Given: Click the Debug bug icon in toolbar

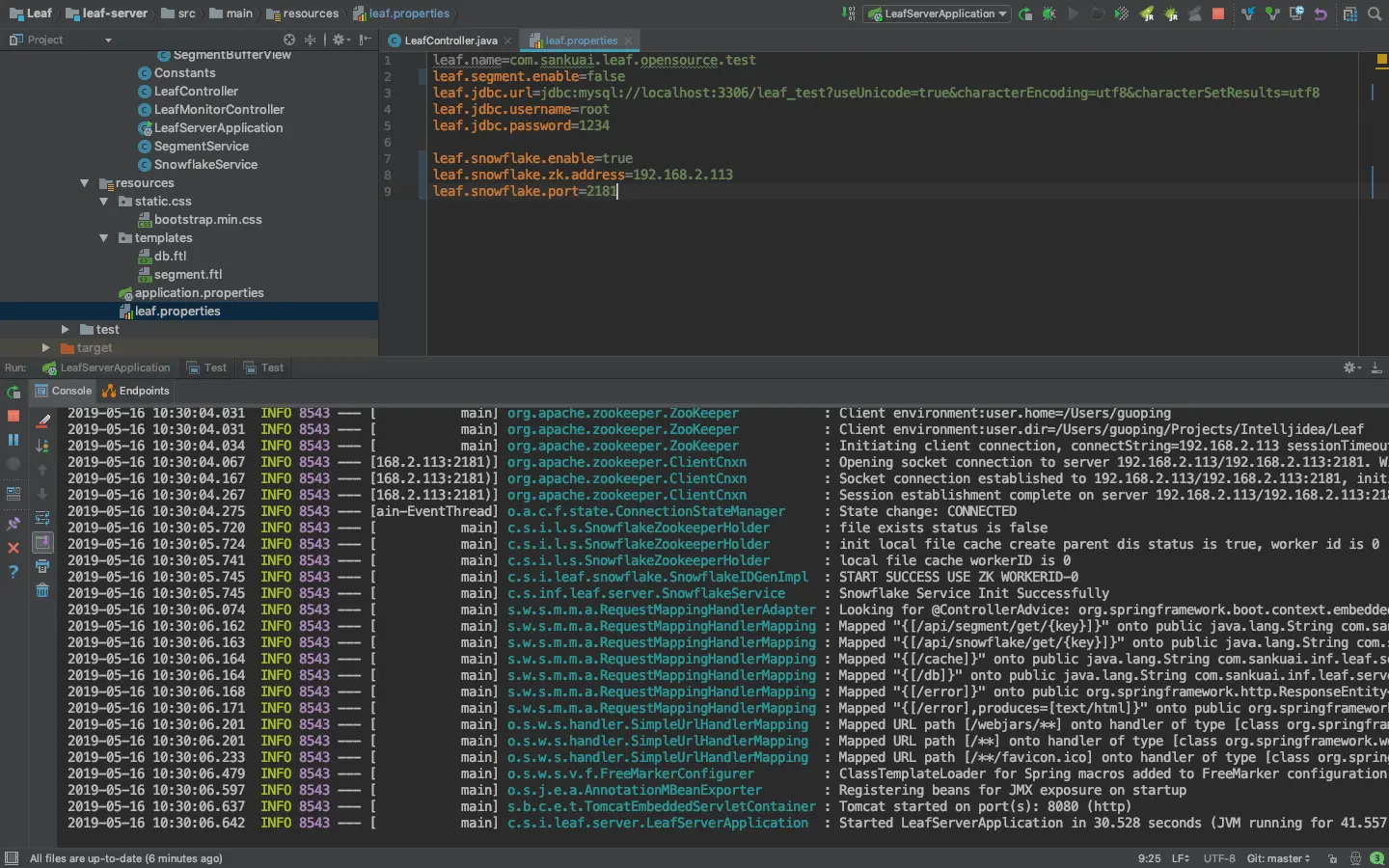Looking at the screenshot, I should (1049, 14).
